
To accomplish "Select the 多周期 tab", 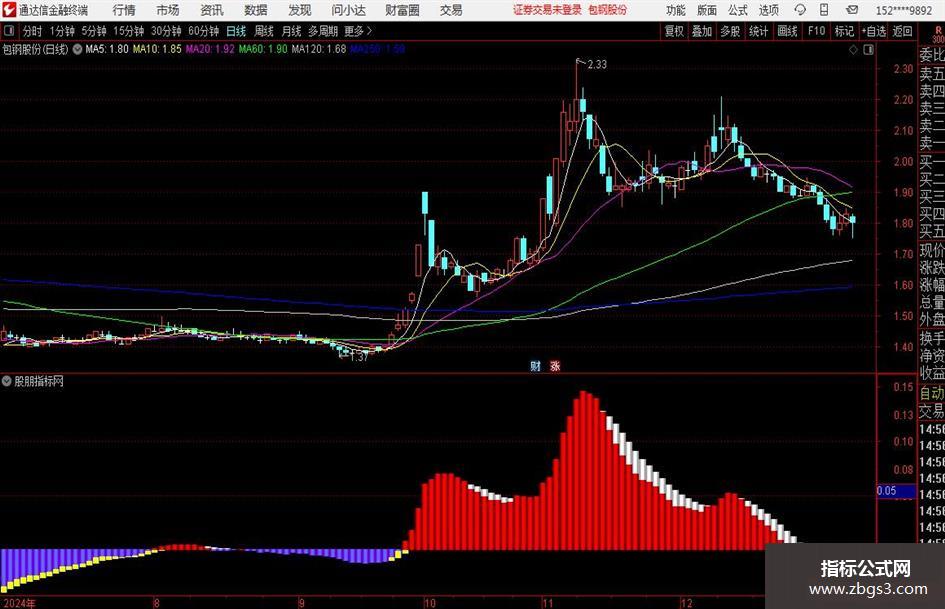I will [323, 31].
